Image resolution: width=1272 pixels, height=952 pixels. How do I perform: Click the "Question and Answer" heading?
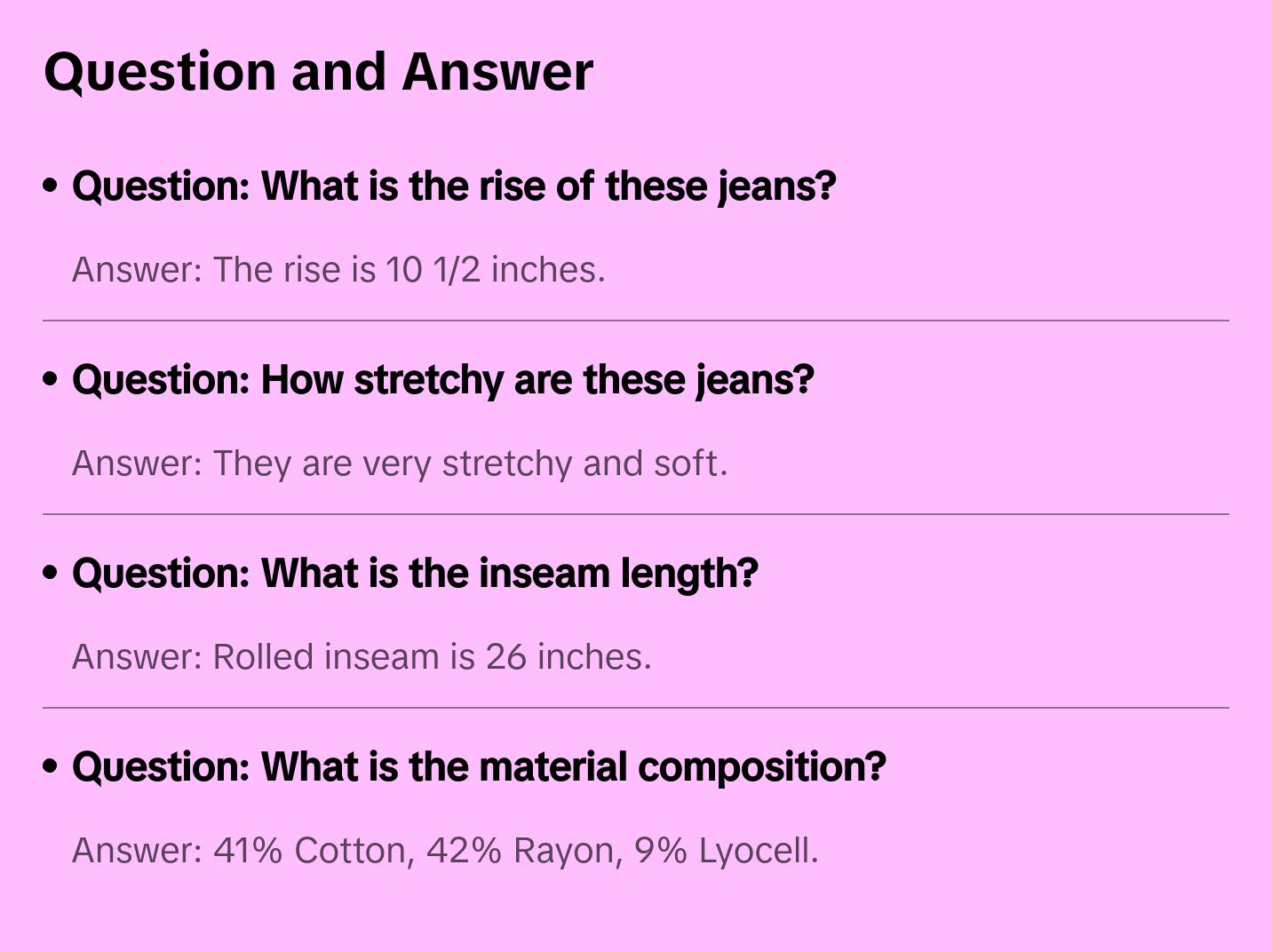[318, 71]
